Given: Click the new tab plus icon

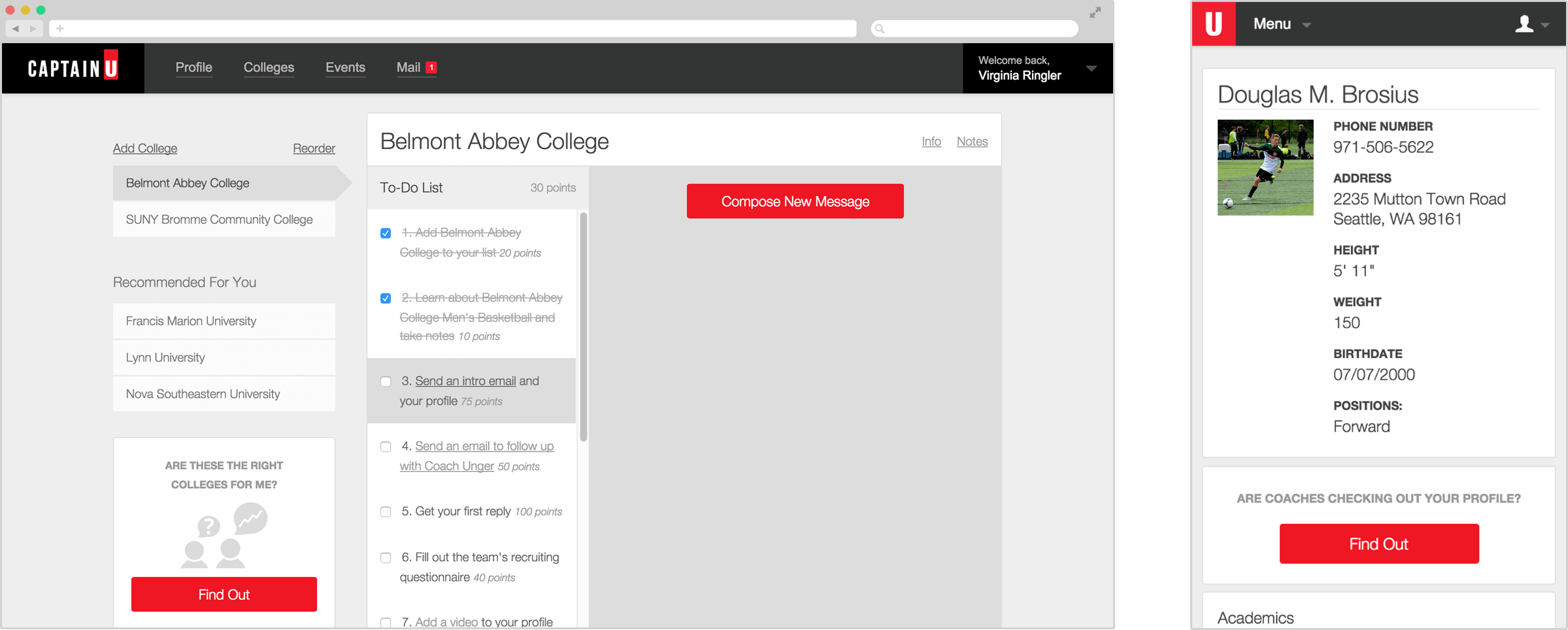Looking at the screenshot, I should tap(60, 29).
